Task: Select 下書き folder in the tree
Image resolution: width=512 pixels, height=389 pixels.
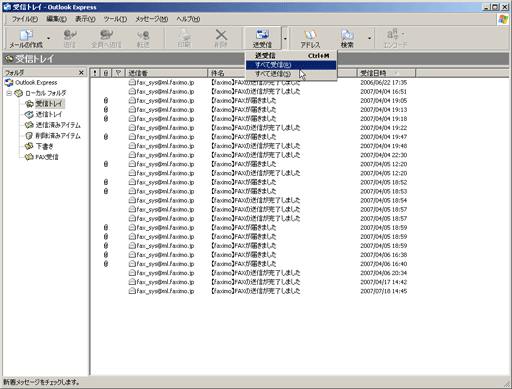Action: [x=39, y=146]
